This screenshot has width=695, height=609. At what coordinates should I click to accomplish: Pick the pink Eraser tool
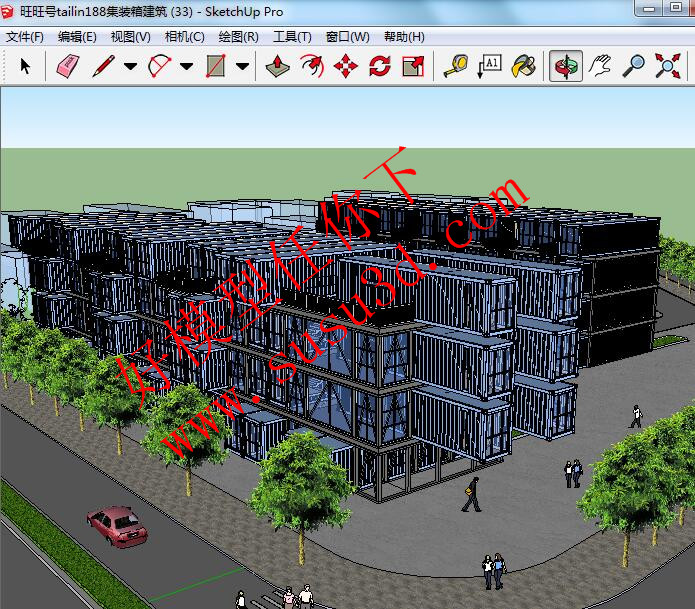[x=68, y=66]
